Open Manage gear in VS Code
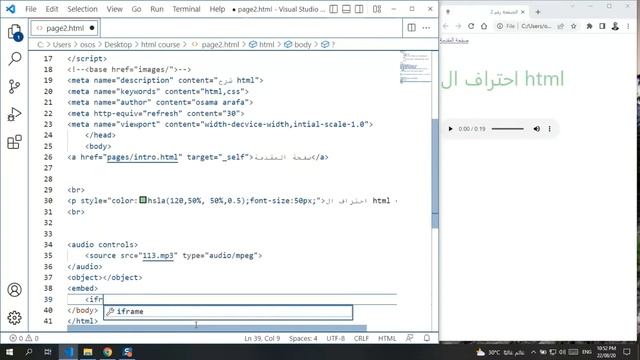 15,318
